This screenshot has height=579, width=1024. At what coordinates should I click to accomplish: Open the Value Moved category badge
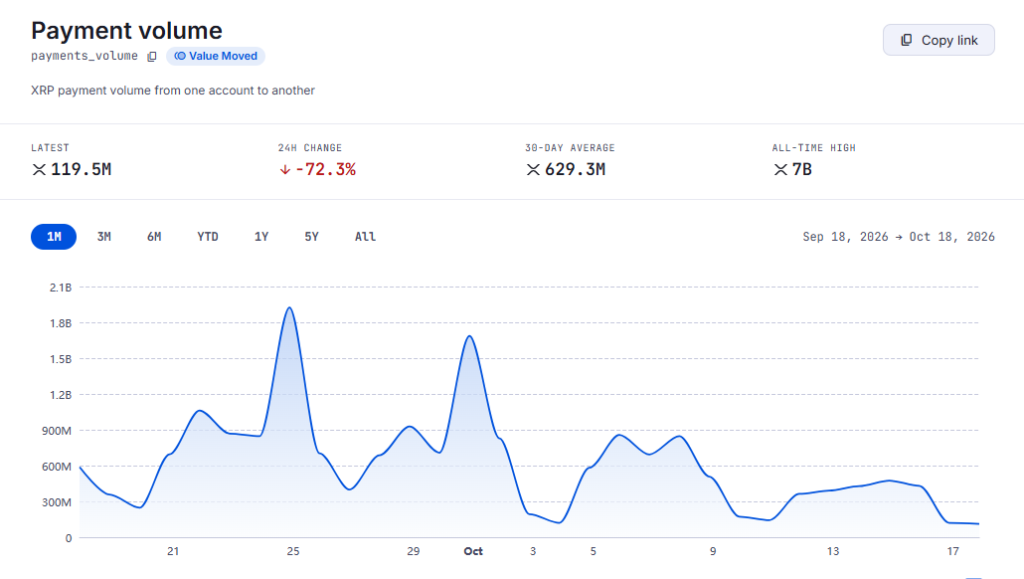[x=216, y=56]
